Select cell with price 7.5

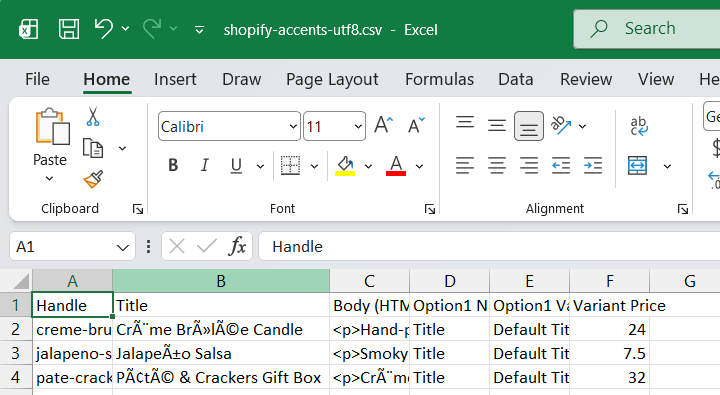click(x=609, y=353)
